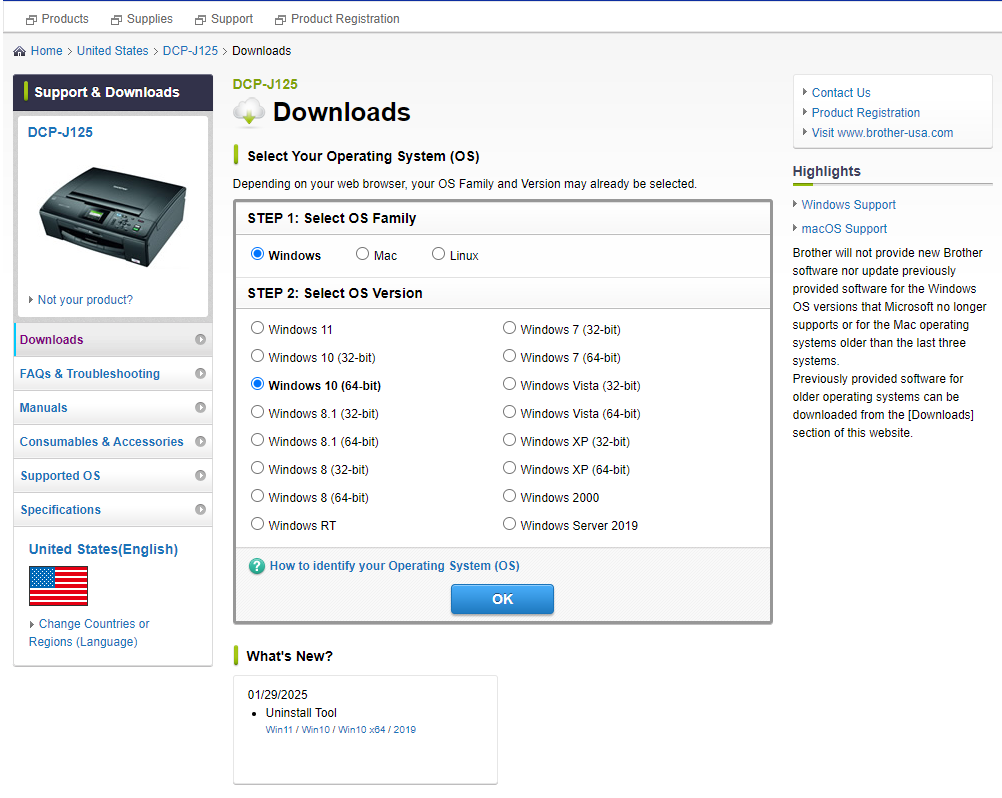
Task: Pick Windows XP (64-bit)
Action: [x=509, y=468]
